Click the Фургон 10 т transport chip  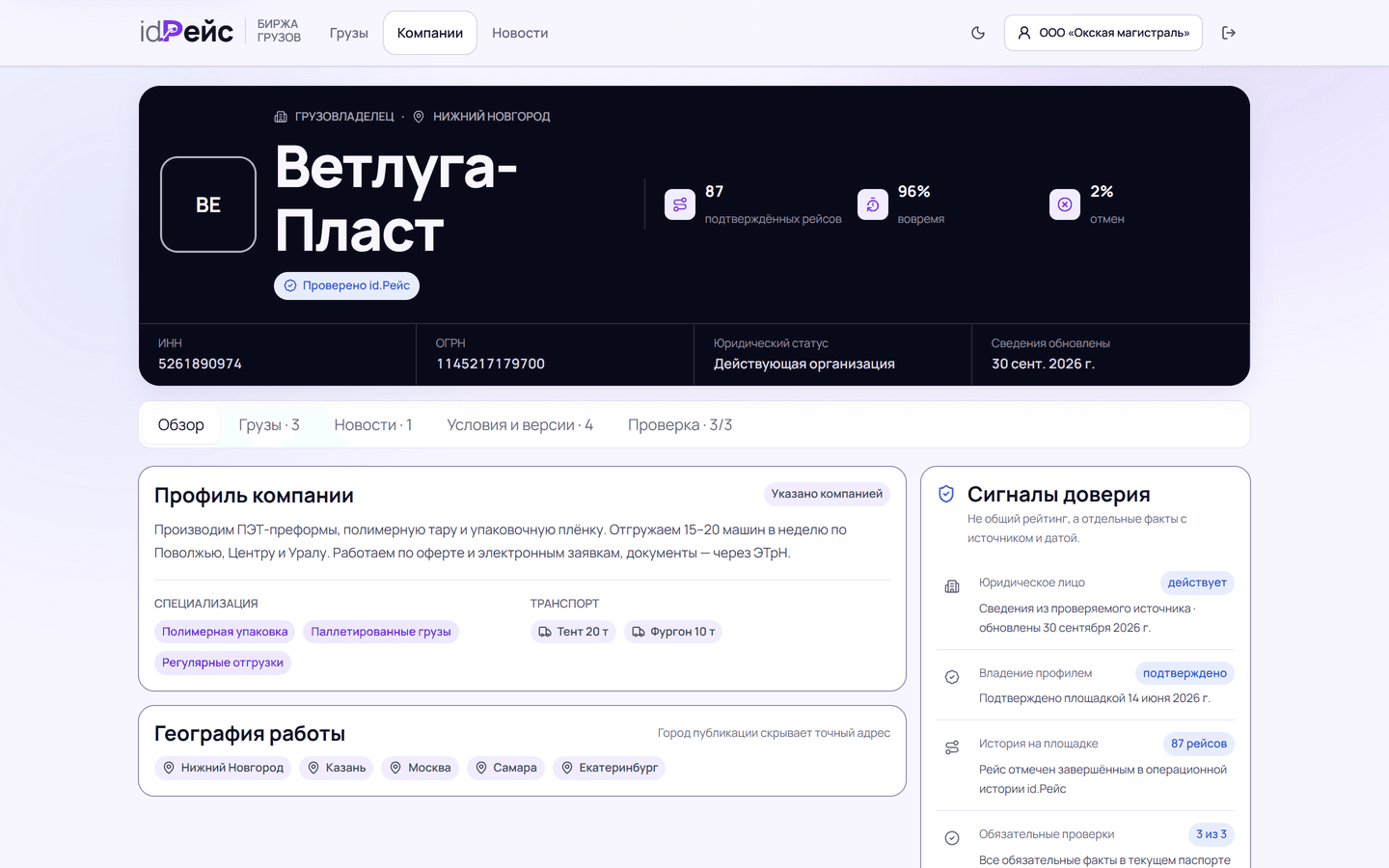pyautogui.click(x=673, y=632)
